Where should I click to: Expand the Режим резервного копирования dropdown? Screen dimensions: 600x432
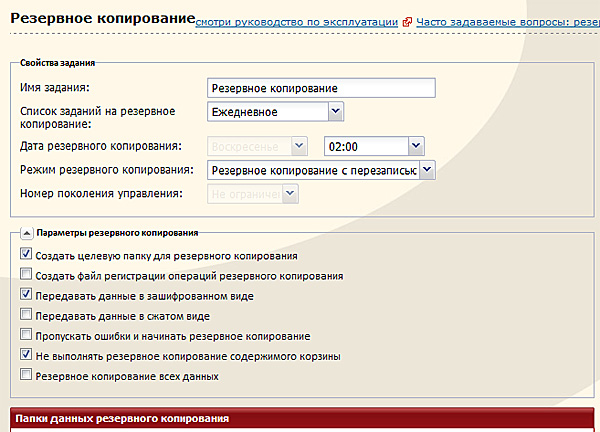[x=321, y=170]
